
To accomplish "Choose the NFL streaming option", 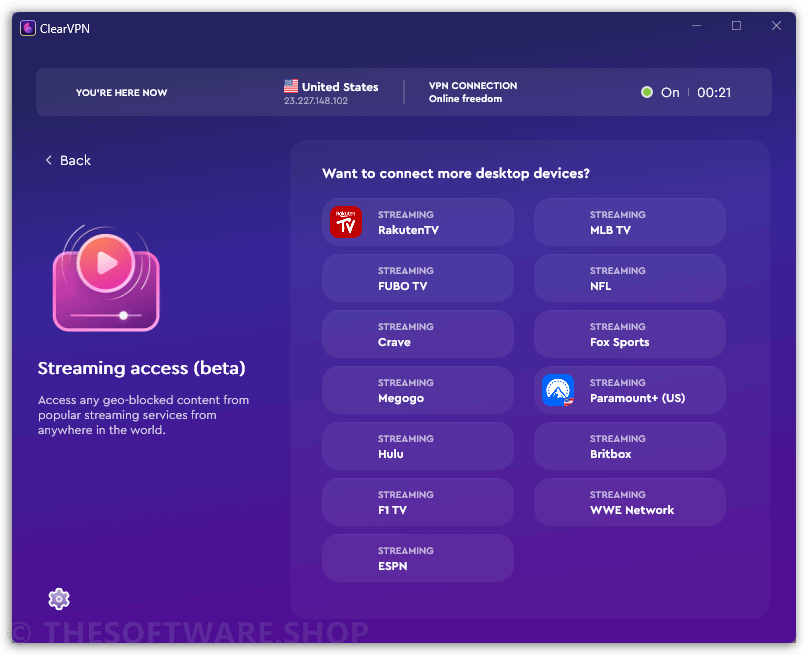I will (630, 278).
